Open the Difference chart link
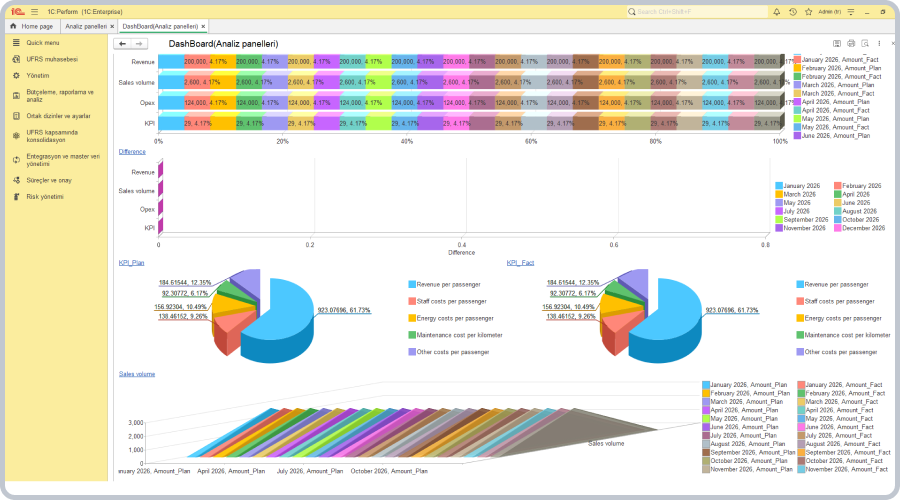This screenshot has height=500, width=900. point(132,151)
